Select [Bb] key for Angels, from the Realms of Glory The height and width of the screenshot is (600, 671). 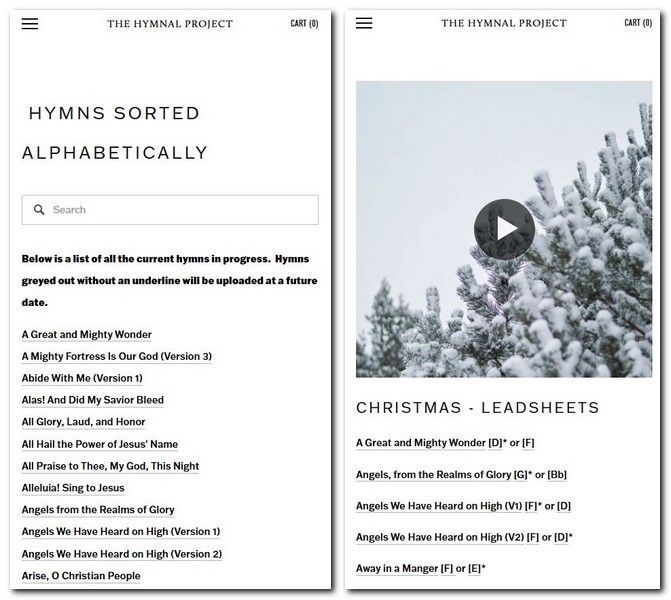point(557,475)
